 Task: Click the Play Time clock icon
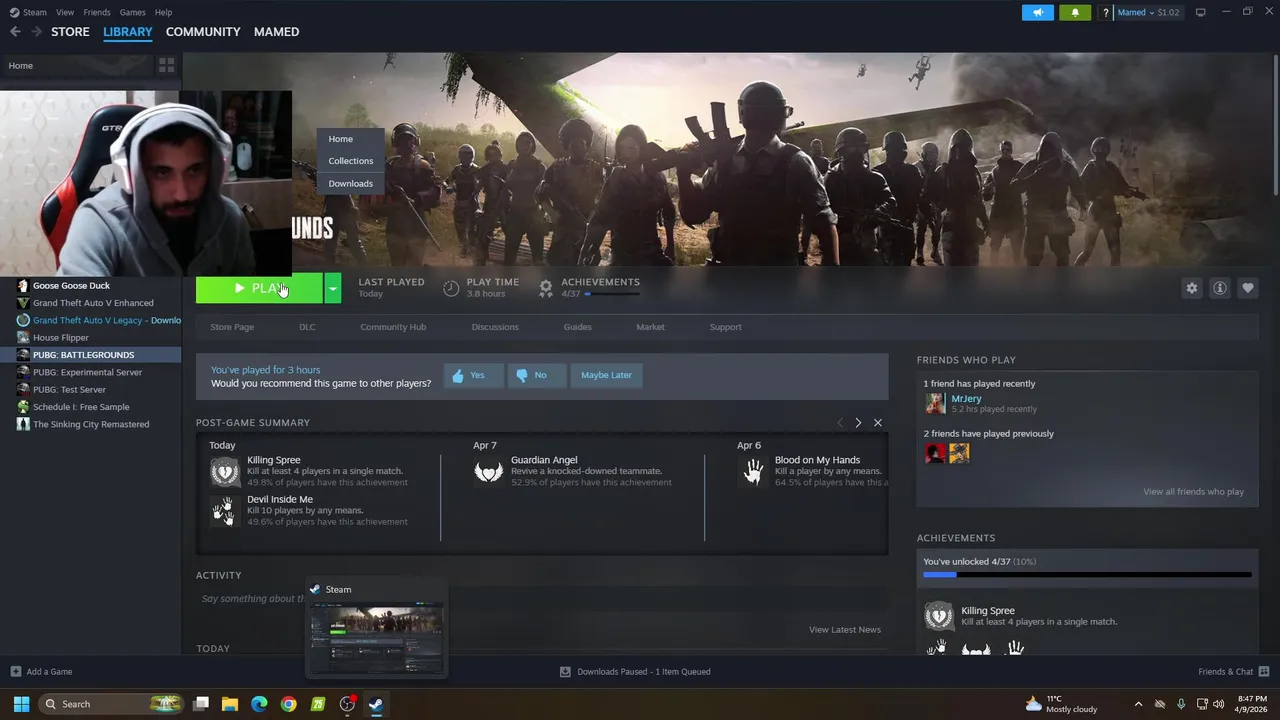pyautogui.click(x=451, y=288)
